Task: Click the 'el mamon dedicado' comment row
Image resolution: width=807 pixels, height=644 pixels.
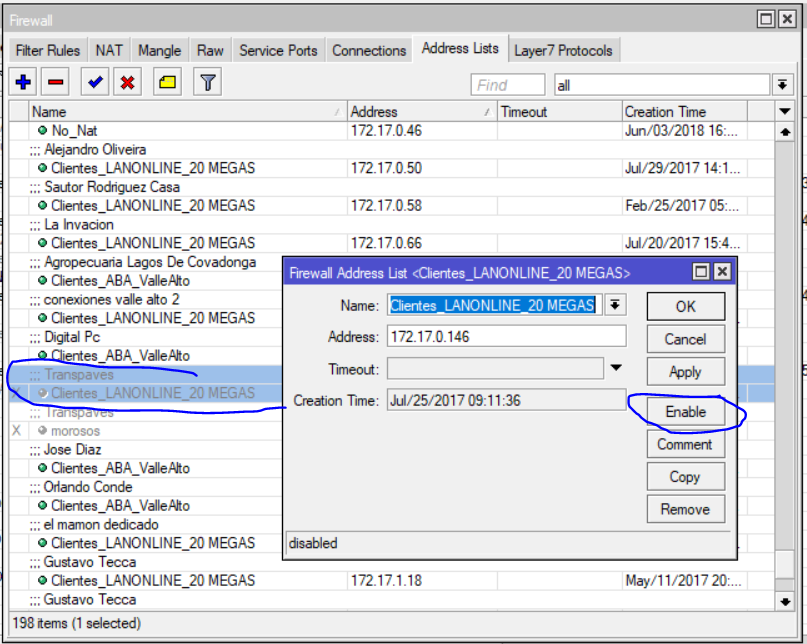Action: (x=147, y=525)
